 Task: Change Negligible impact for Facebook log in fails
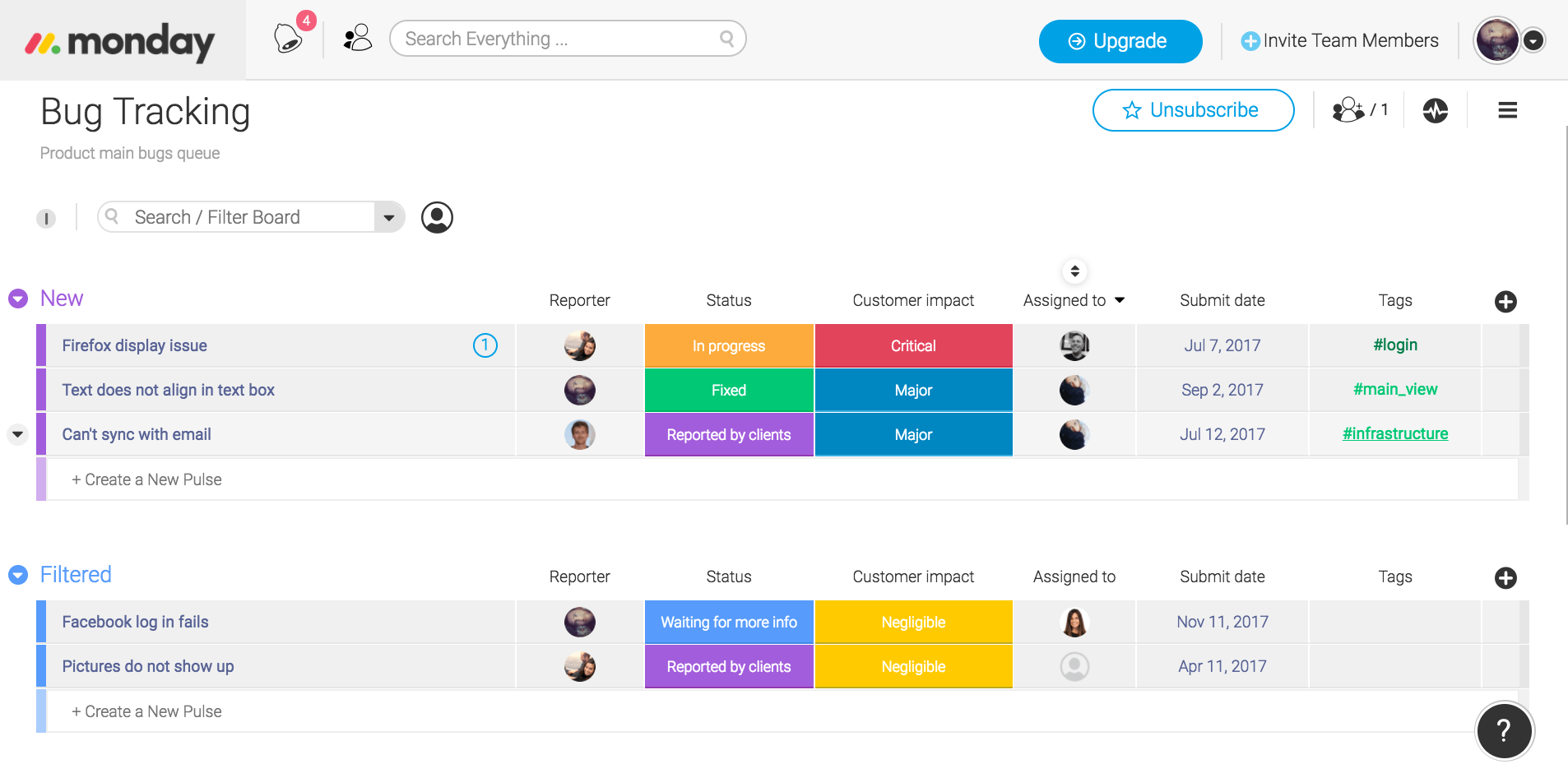click(x=913, y=622)
